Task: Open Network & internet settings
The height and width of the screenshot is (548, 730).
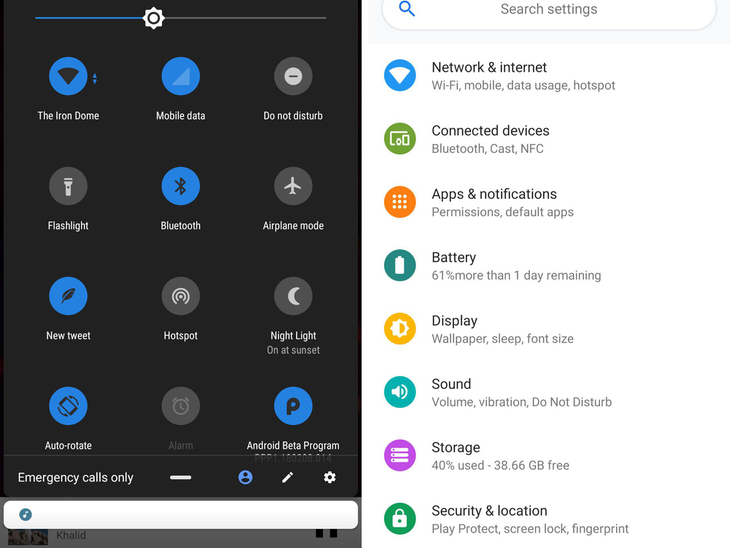Action: click(549, 76)
